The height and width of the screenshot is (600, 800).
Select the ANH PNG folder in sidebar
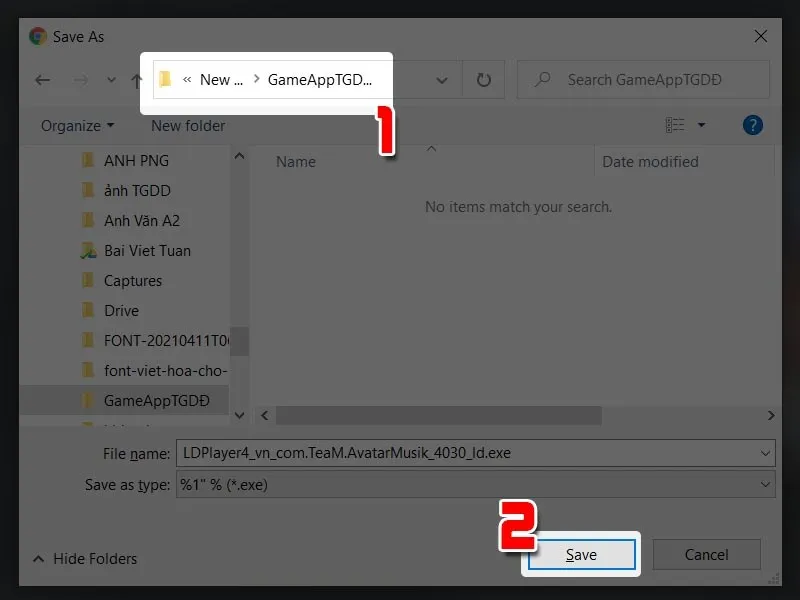pos(135,160)
